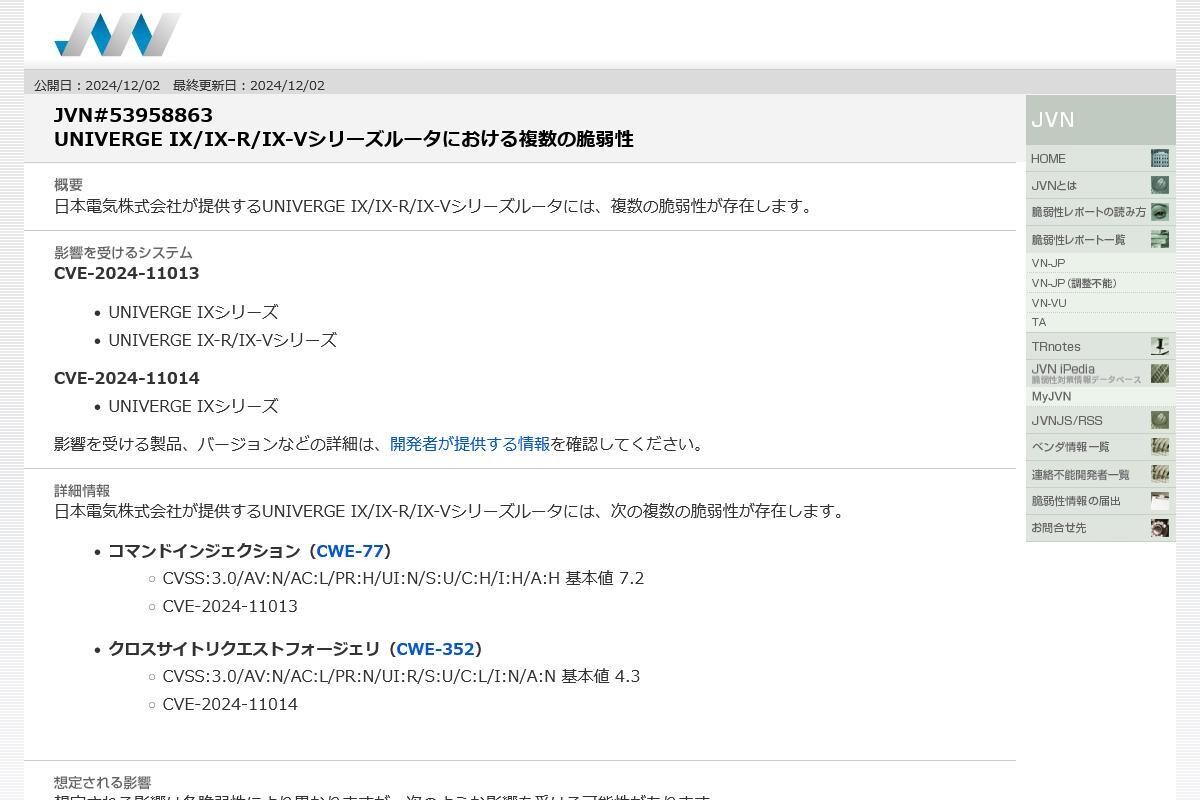Click the 想定される影響 section heading
The width and height of the screenshot is (1200, 800).
(x=102, y=783)
